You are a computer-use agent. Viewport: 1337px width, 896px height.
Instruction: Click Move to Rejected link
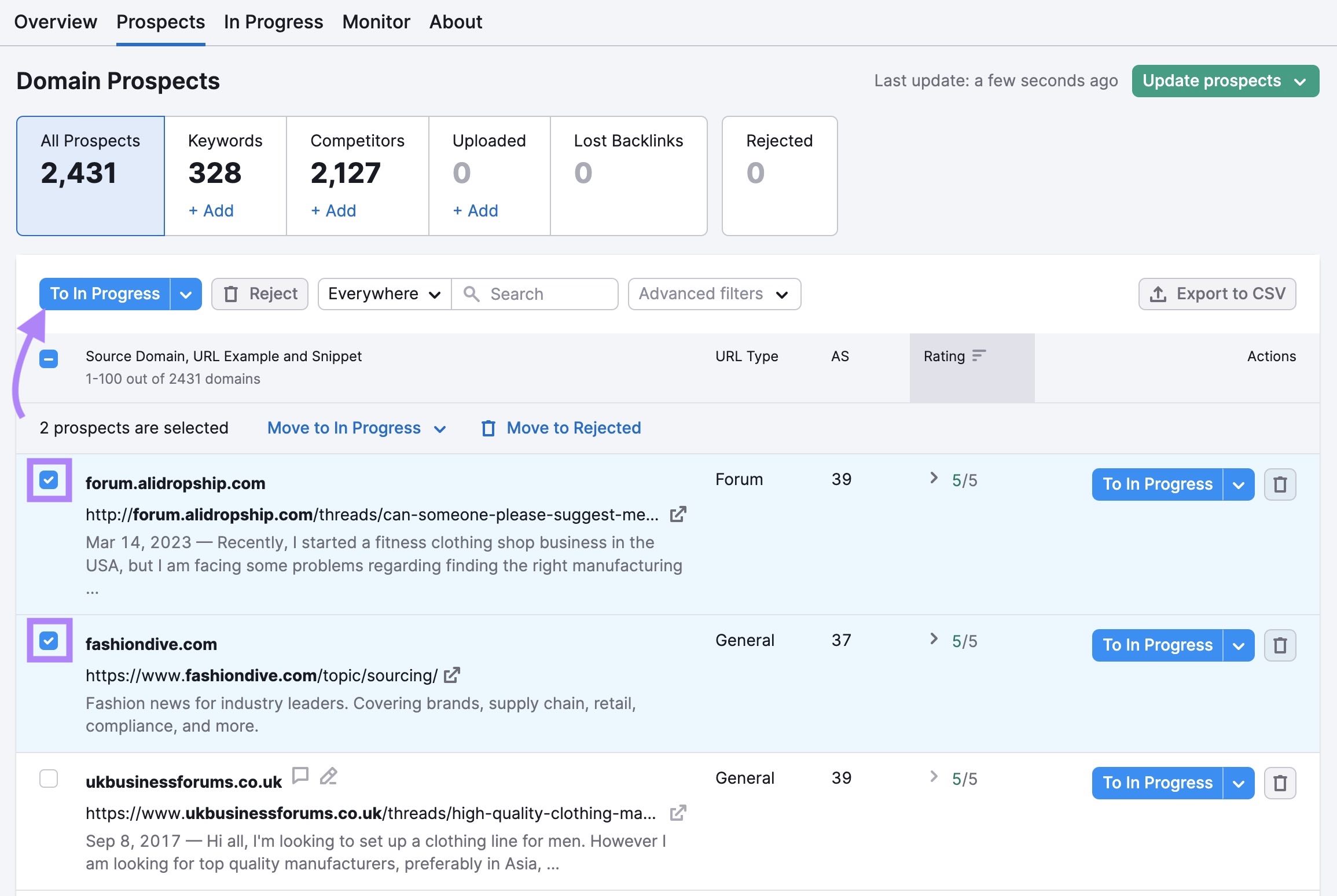tap(561, 428)
